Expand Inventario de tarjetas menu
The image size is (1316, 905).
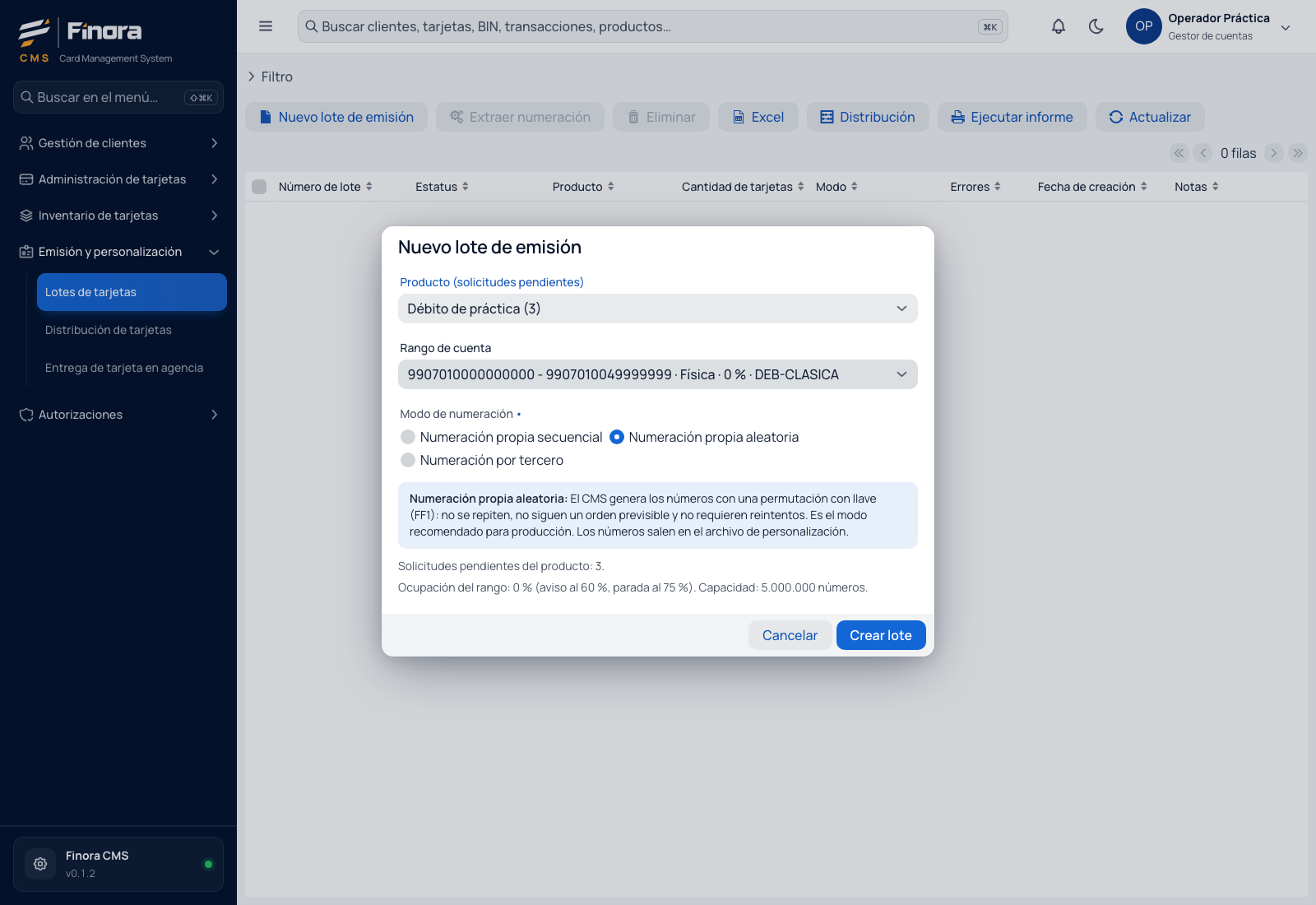tap(118, 216)
